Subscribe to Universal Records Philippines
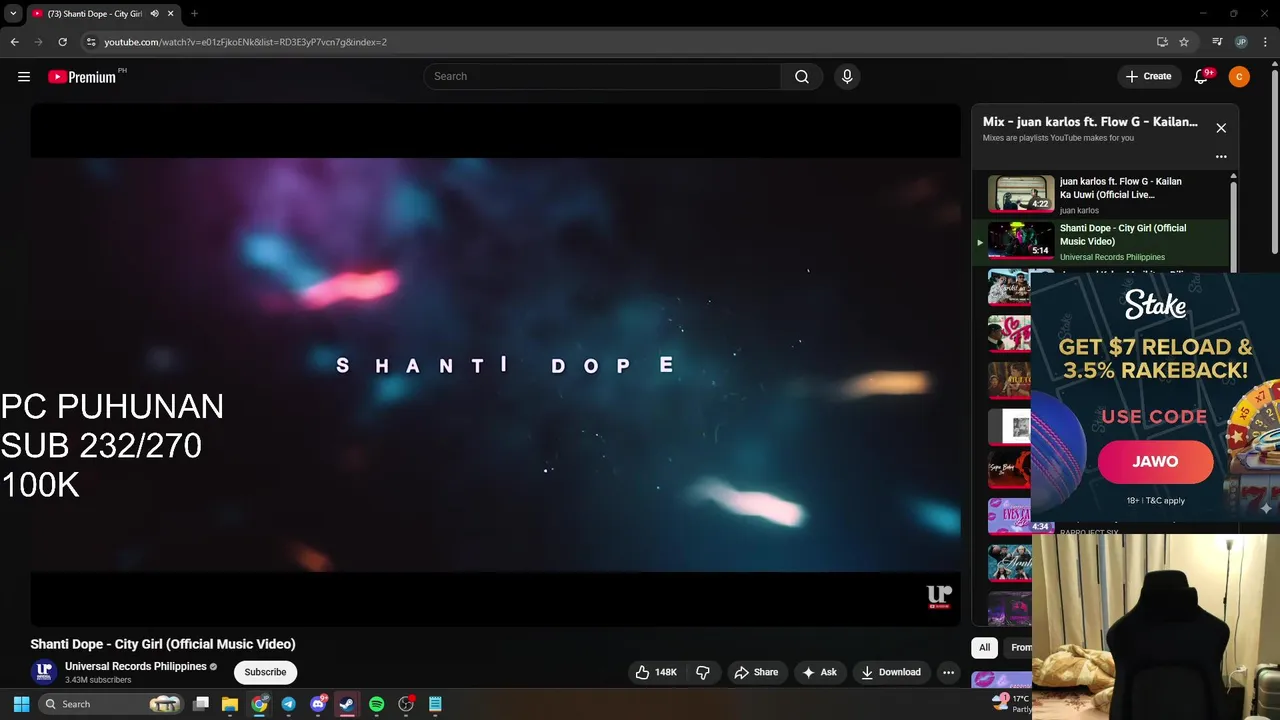Image resolution: width=1280 pixels, height=720 pixels. pos(265,672)
